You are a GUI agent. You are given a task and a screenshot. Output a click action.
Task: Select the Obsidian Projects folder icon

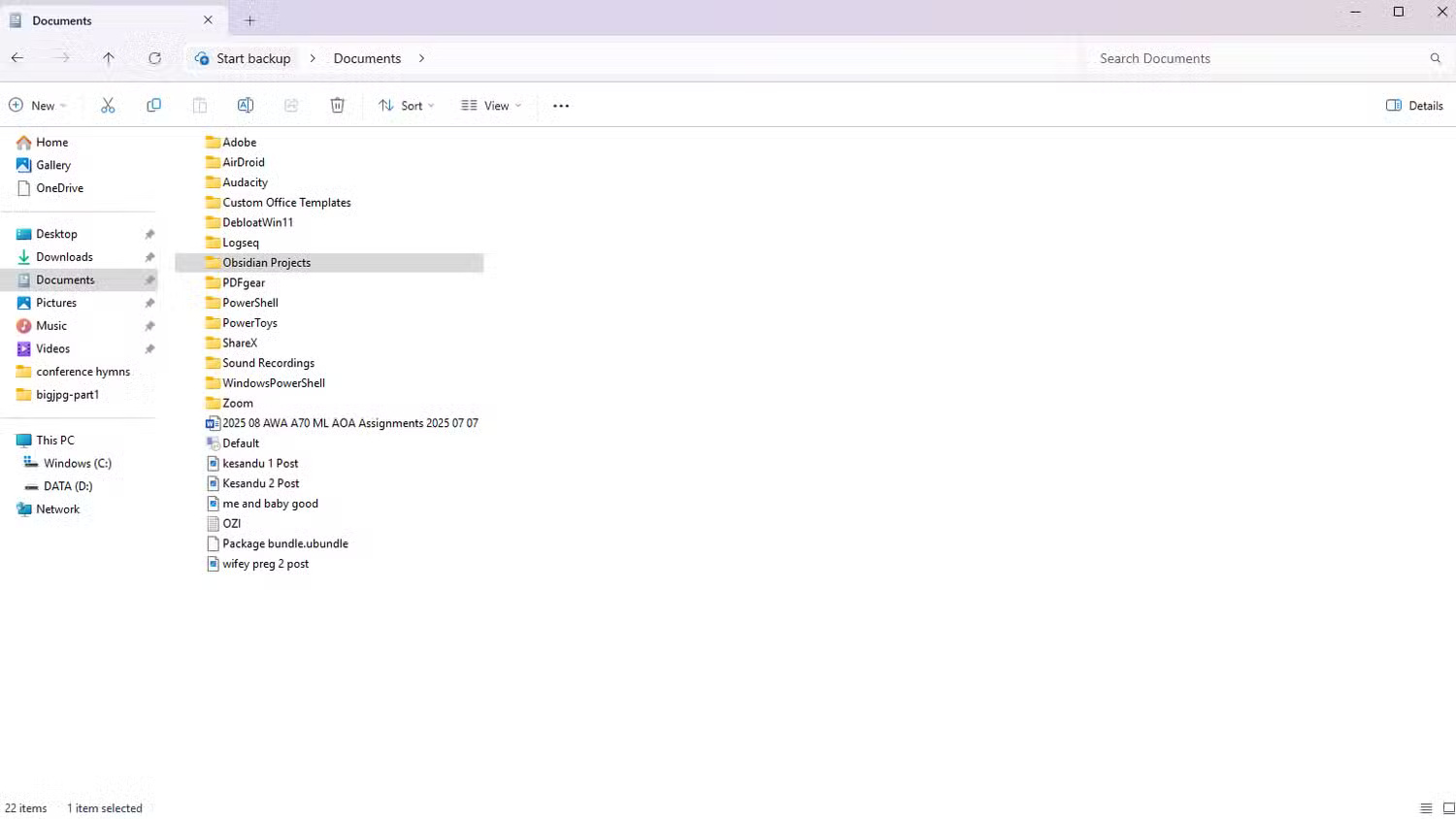click(x=213, y=263)
